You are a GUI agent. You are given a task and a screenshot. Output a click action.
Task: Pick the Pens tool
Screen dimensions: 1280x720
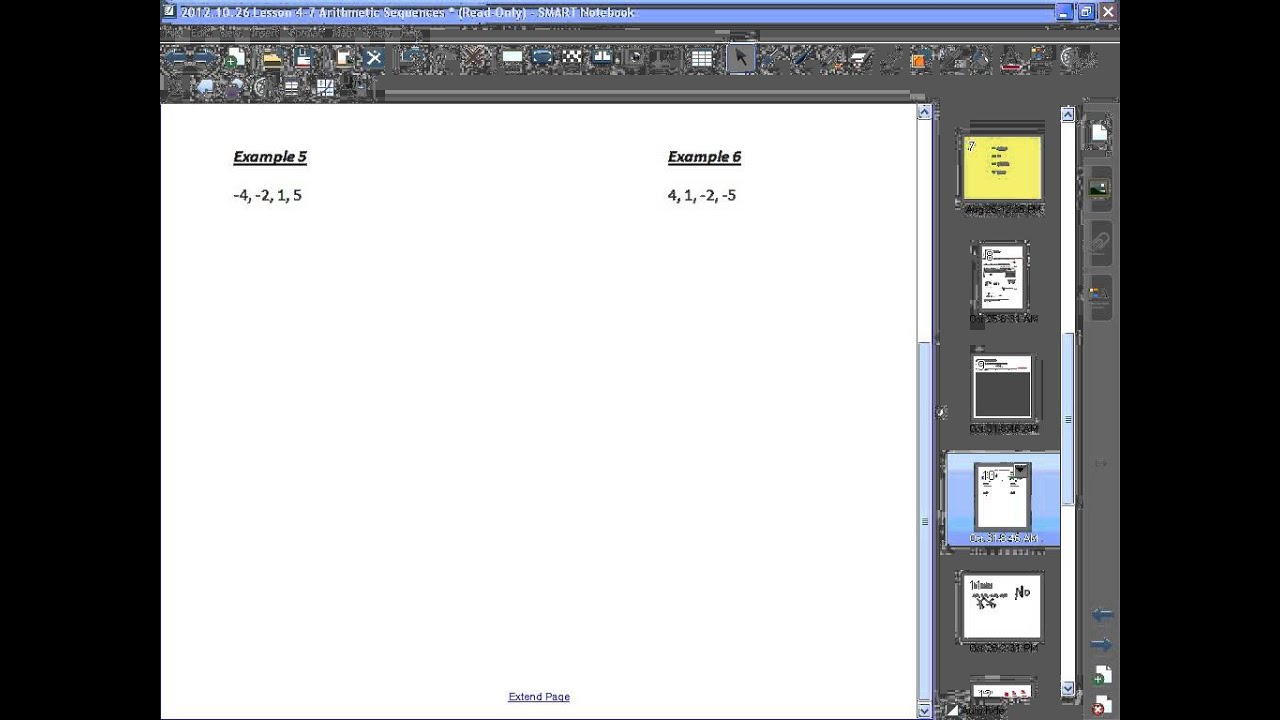771,58
